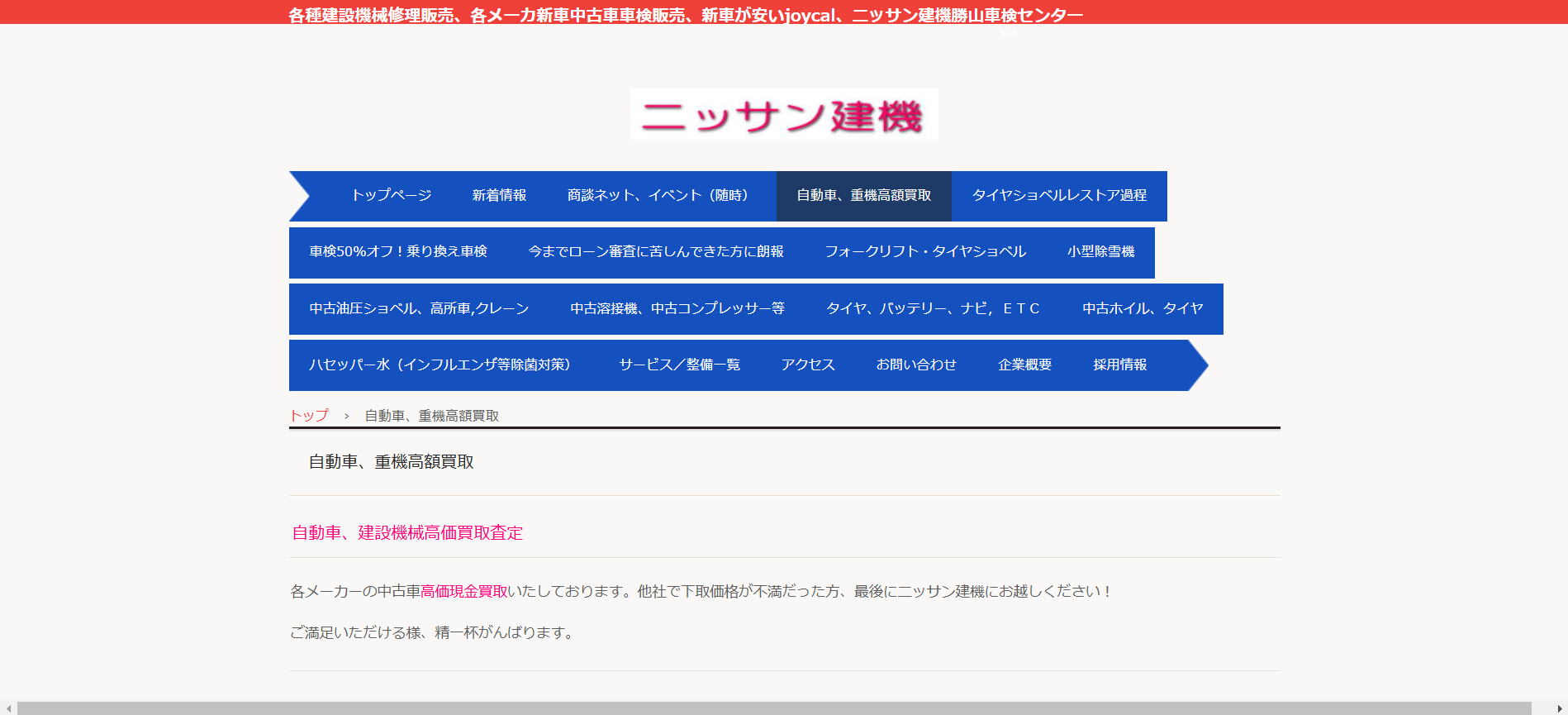
Task: Open 中古油圧ショベル、高所車,クレーン menu item
Action: pos(420,309)
